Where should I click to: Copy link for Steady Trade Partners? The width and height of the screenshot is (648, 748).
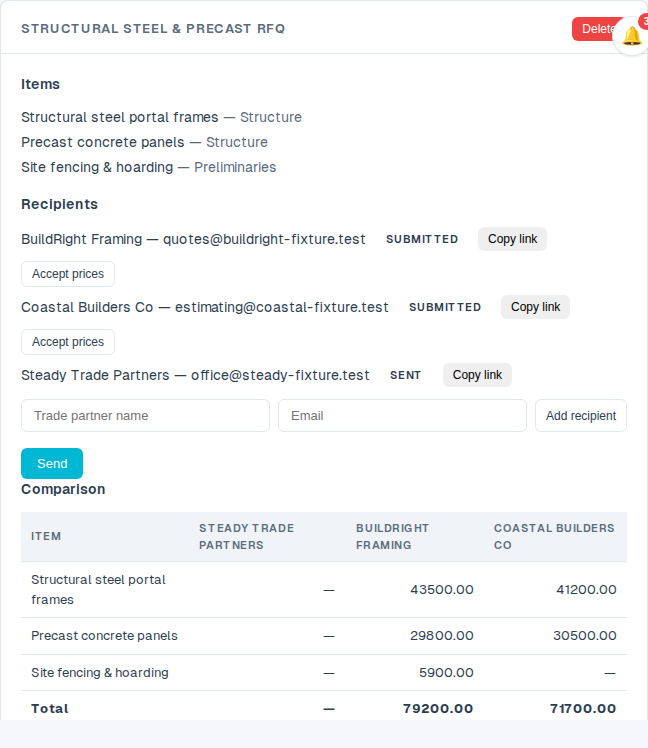coord(477,375)
